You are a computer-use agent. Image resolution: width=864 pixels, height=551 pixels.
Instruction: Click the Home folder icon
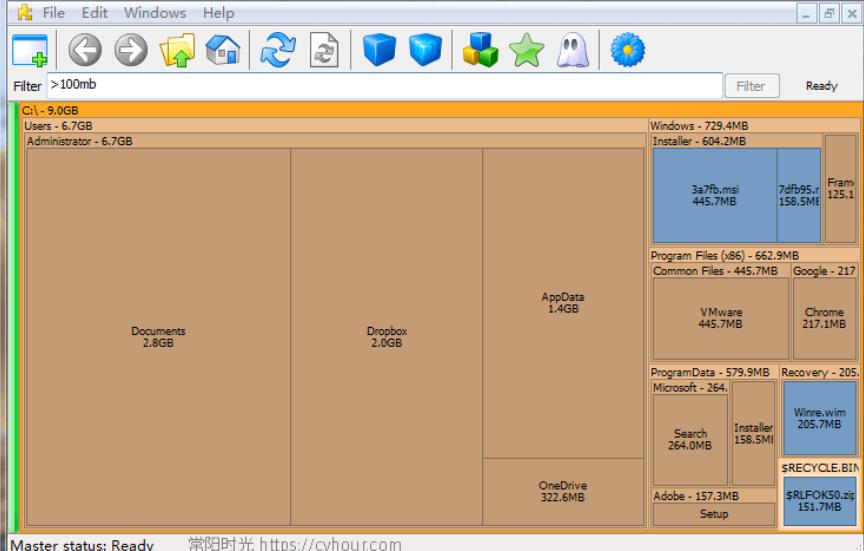(x=222, y=49)
